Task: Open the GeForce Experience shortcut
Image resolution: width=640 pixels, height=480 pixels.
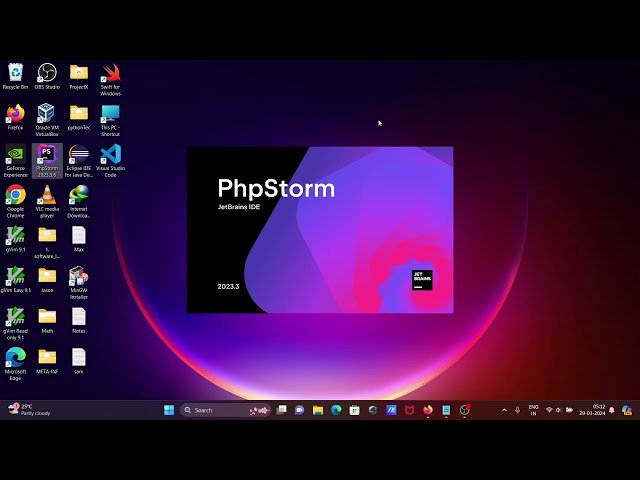Action: pyautogui.click(x=16, y=160)
